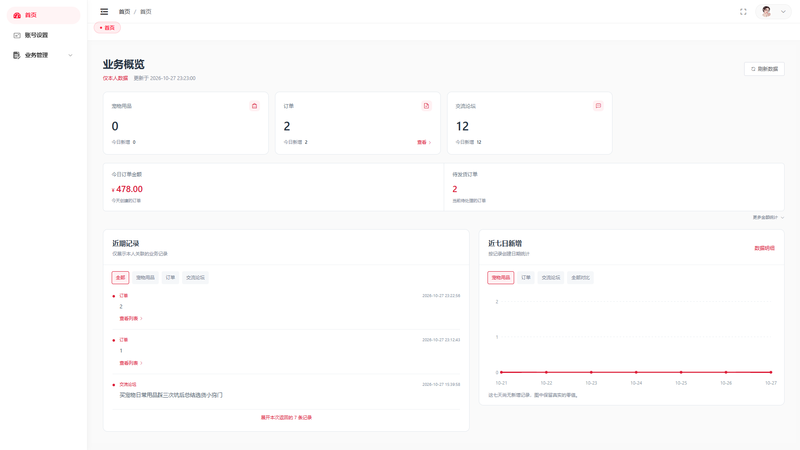Click timestamp 2026-10-27 15:39:58 in records
Viewport: 800px width, 450px height.
(441, 384)
